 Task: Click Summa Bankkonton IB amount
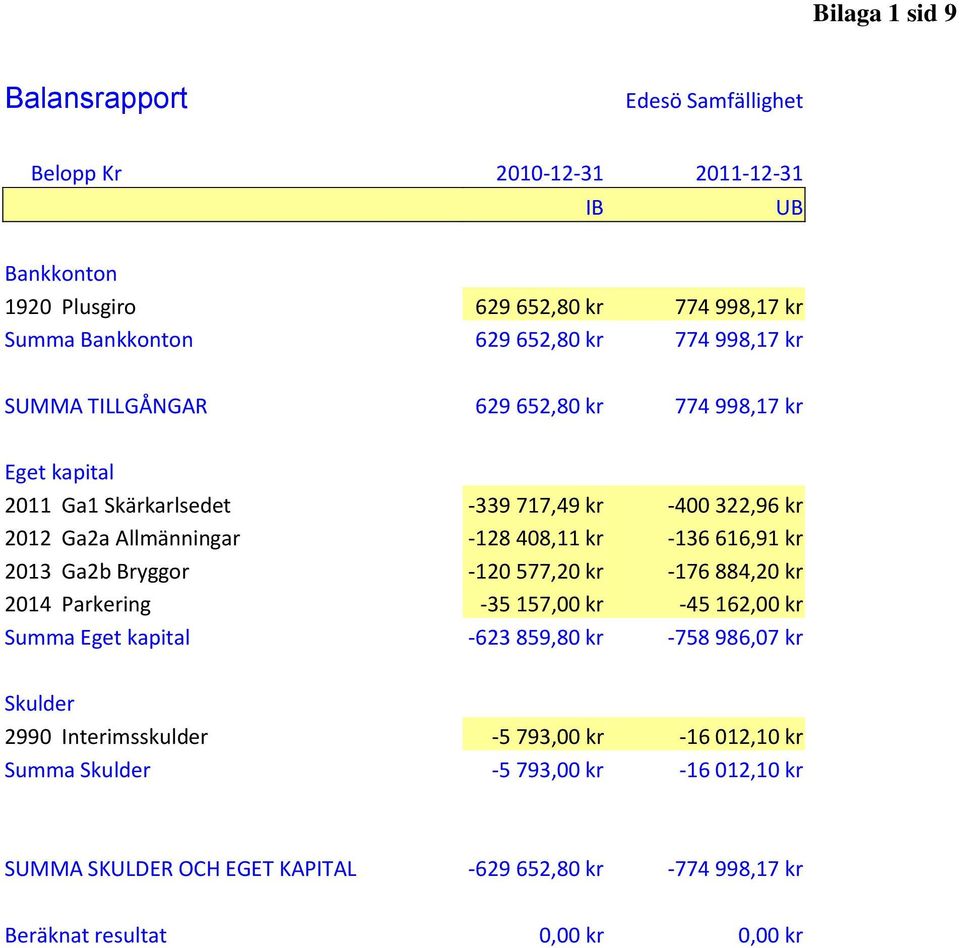coord(539,340)
